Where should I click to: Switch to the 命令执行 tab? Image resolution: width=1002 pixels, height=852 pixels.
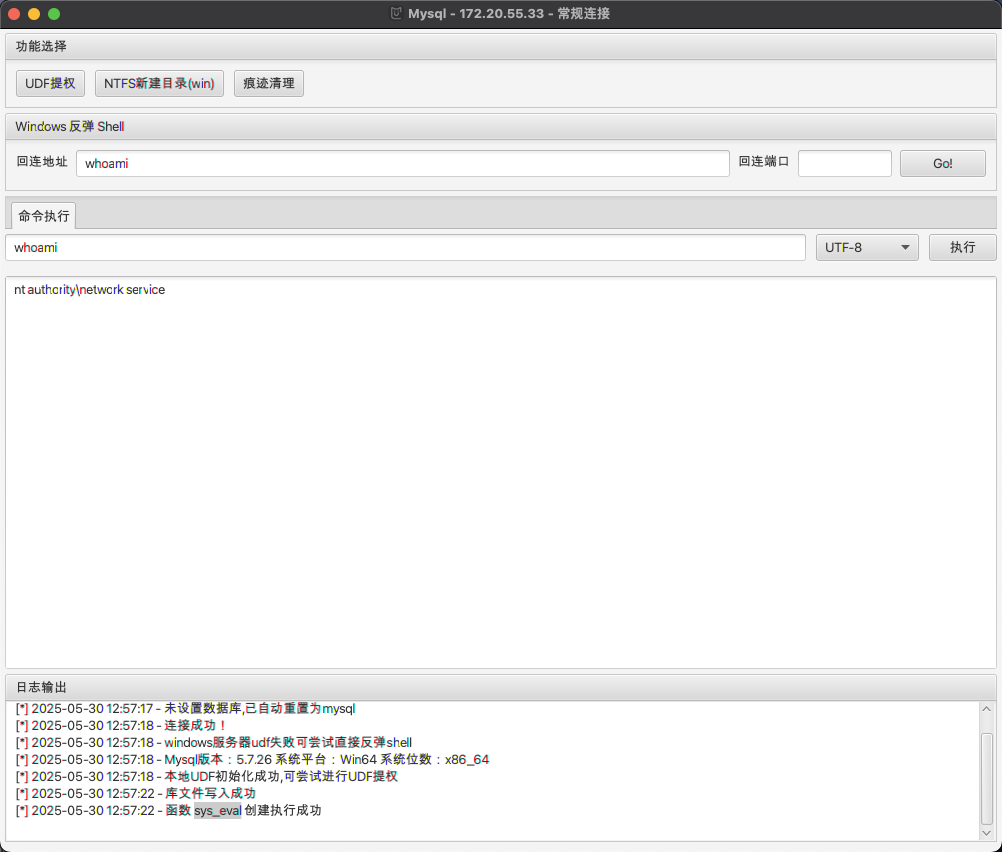[43, 216]
